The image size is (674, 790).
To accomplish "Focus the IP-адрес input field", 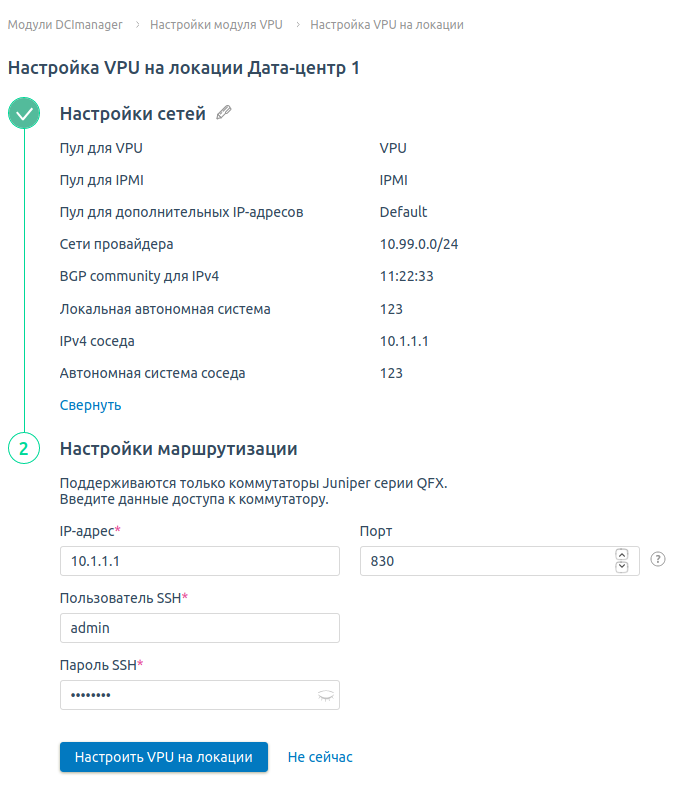I will (199, 561).
